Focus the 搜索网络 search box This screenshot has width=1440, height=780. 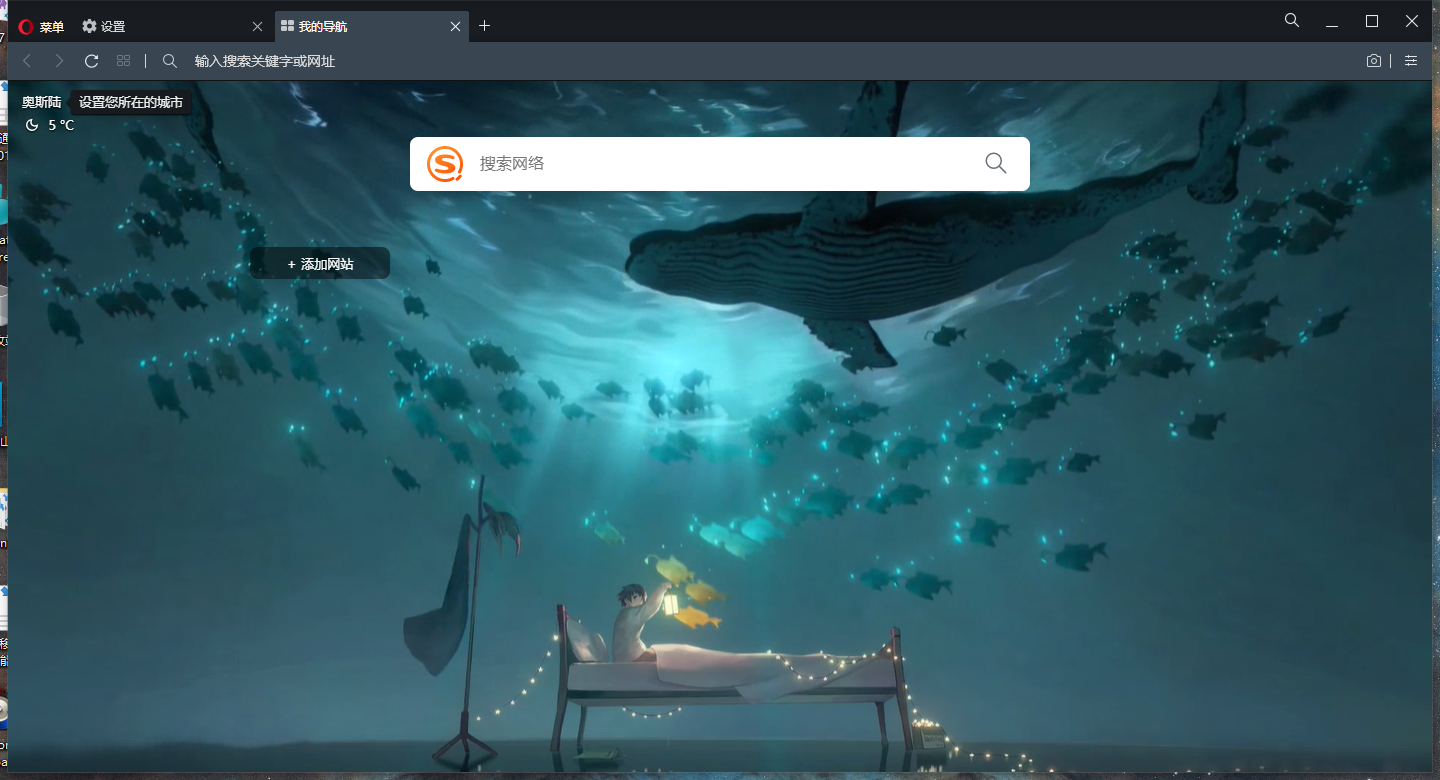pos(720,164)
